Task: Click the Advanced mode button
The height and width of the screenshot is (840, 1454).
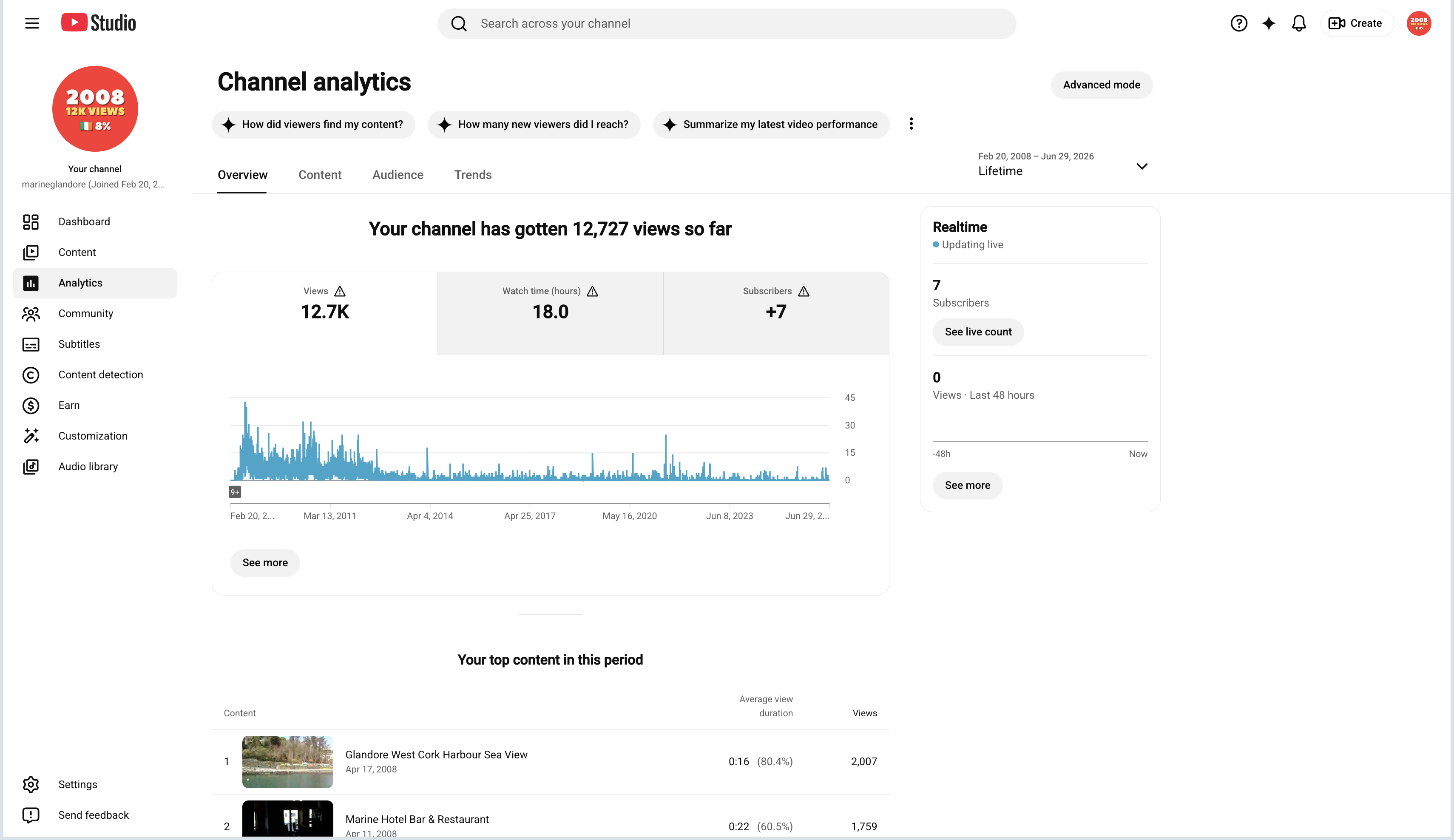Action: tap(1102, 85)
